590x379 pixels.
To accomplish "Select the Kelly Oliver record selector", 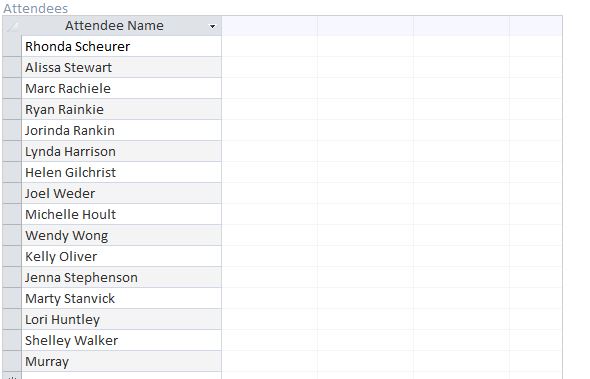I will [x=12, y=257].
